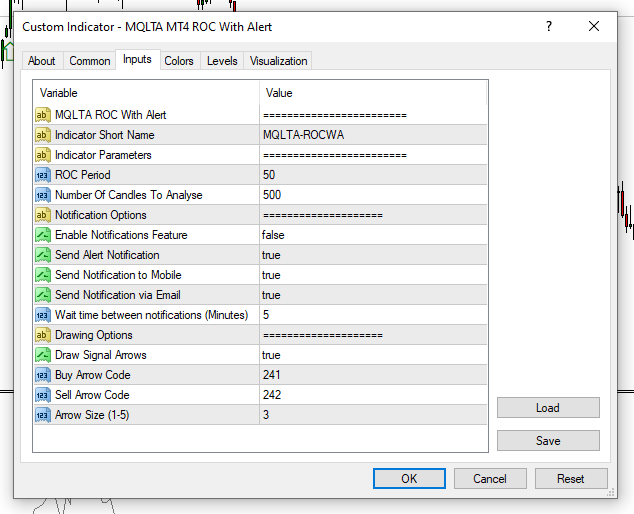The image size is (634, 514).
Task: Close the Custom Indicator dialog
Action: click(x=594, y=26)
